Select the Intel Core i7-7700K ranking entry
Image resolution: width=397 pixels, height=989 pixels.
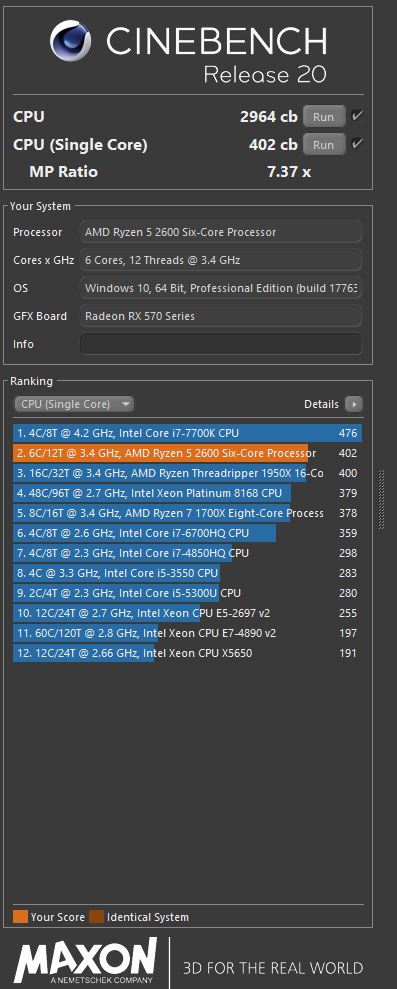[x=187, y=433]
